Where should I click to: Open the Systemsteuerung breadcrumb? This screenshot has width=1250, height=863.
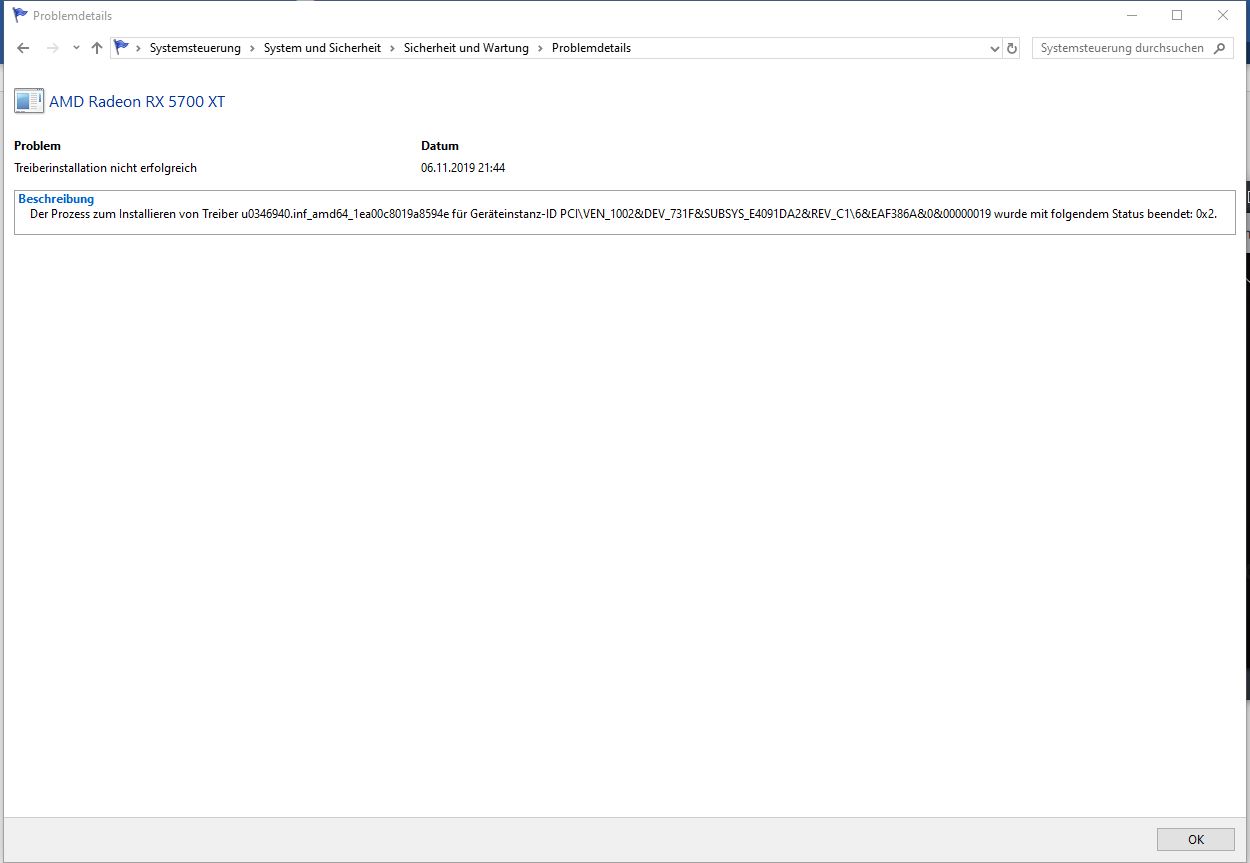(x=195, y=48)
